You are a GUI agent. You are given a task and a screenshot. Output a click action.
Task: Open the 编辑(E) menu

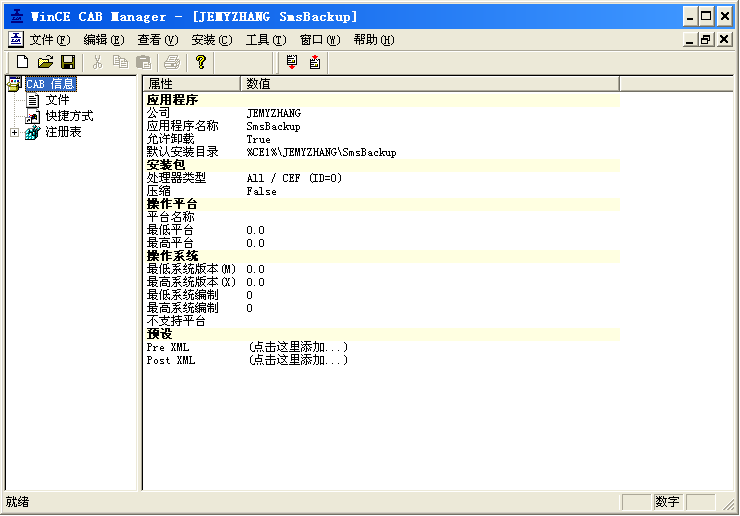104,40
